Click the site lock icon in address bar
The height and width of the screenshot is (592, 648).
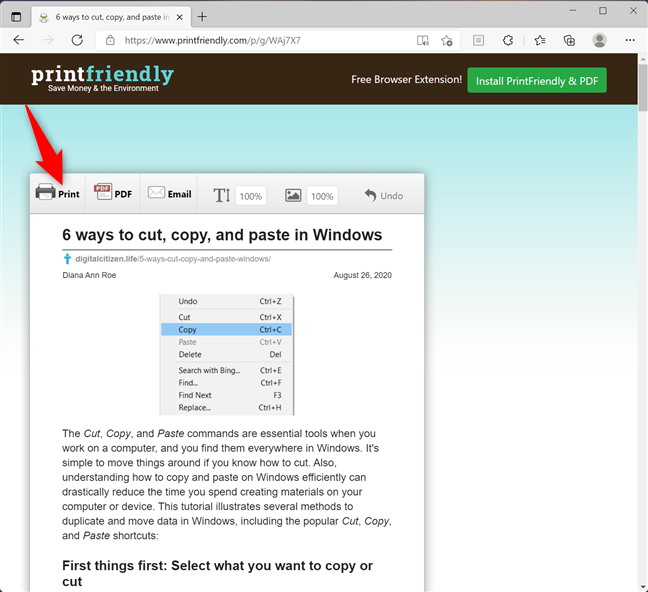(x=110, y=41)
